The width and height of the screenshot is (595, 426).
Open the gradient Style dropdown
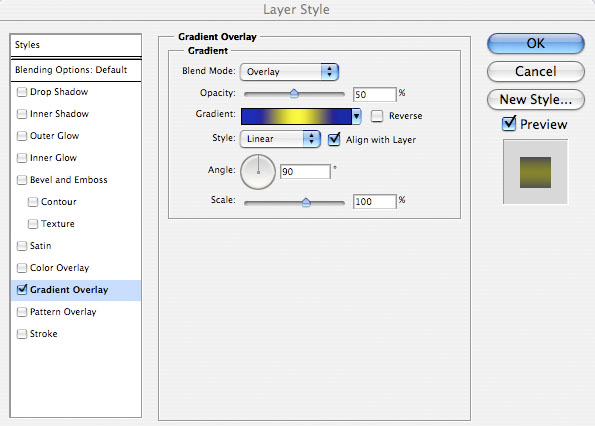[280, 139]
